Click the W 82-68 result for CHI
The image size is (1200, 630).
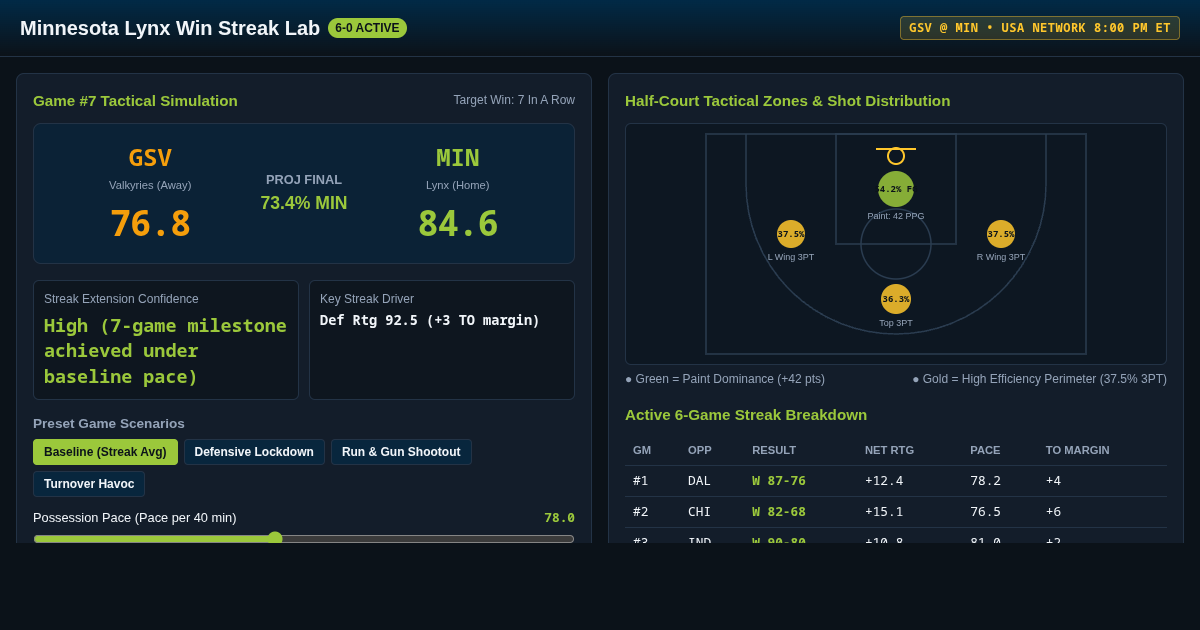coord(779,512)
